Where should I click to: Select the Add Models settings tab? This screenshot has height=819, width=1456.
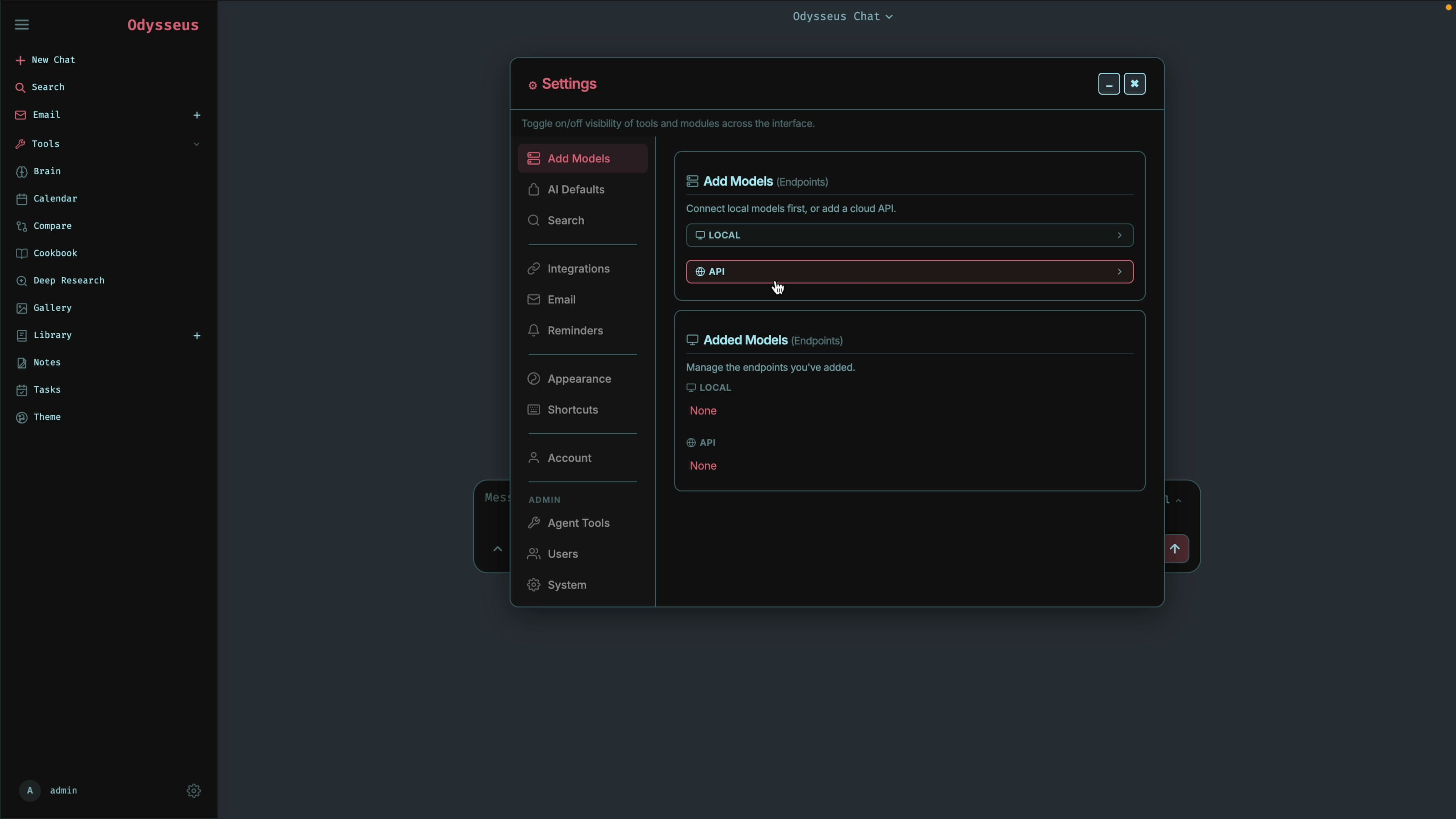[583, 158]
